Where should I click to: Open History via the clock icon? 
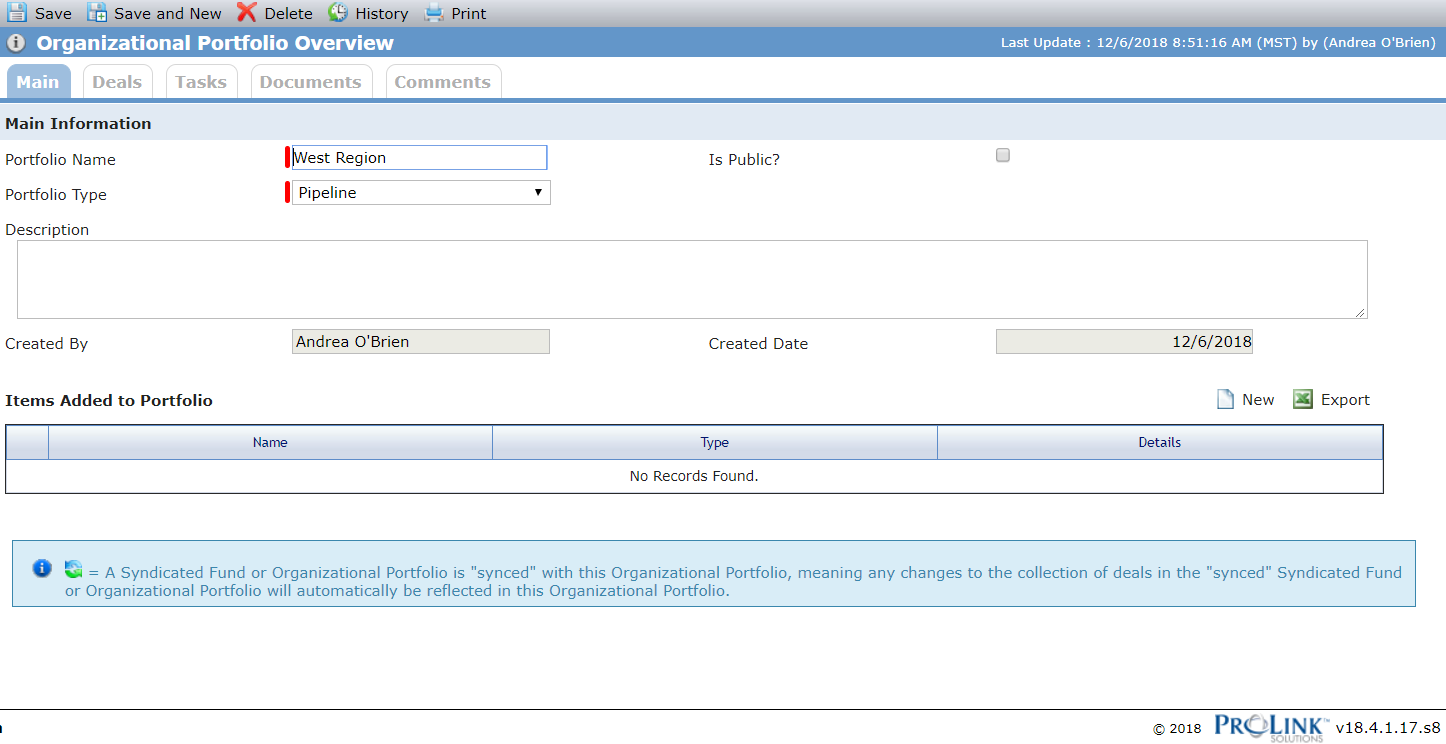click(338, 13)
